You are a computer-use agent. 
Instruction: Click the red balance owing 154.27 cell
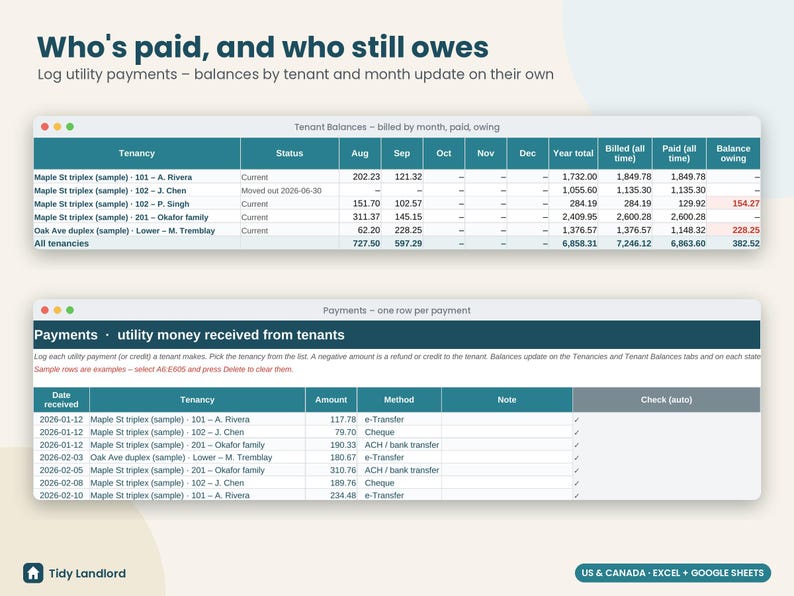point(733,204)
